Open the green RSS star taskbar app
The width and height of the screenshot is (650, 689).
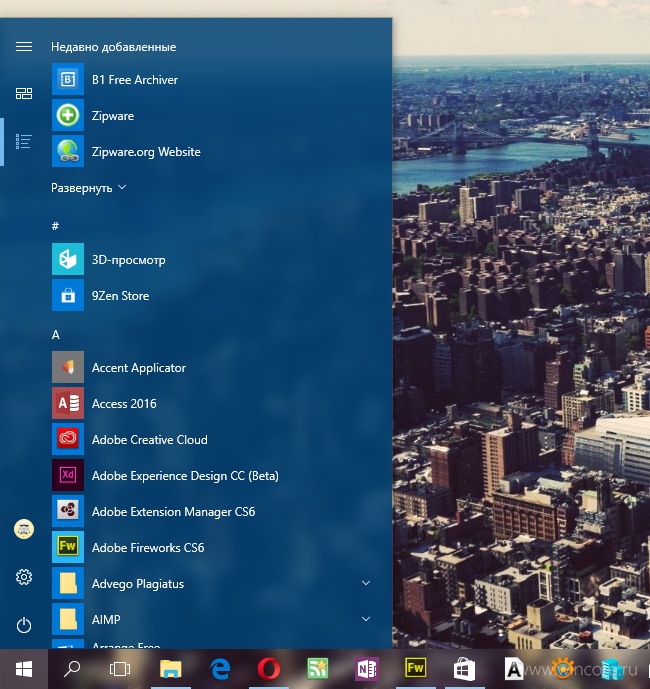[318, 669]
